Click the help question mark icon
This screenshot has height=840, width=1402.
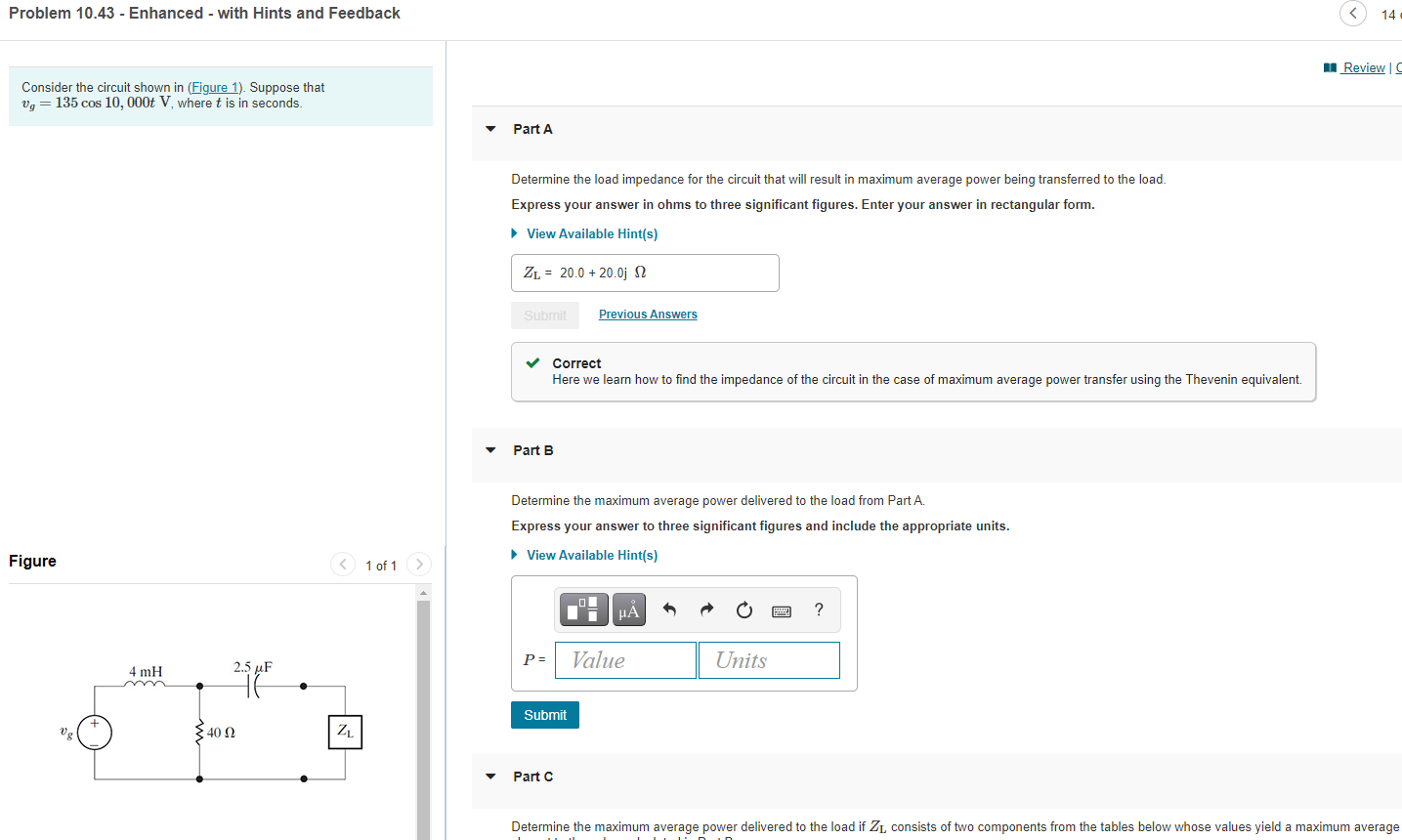818,609
